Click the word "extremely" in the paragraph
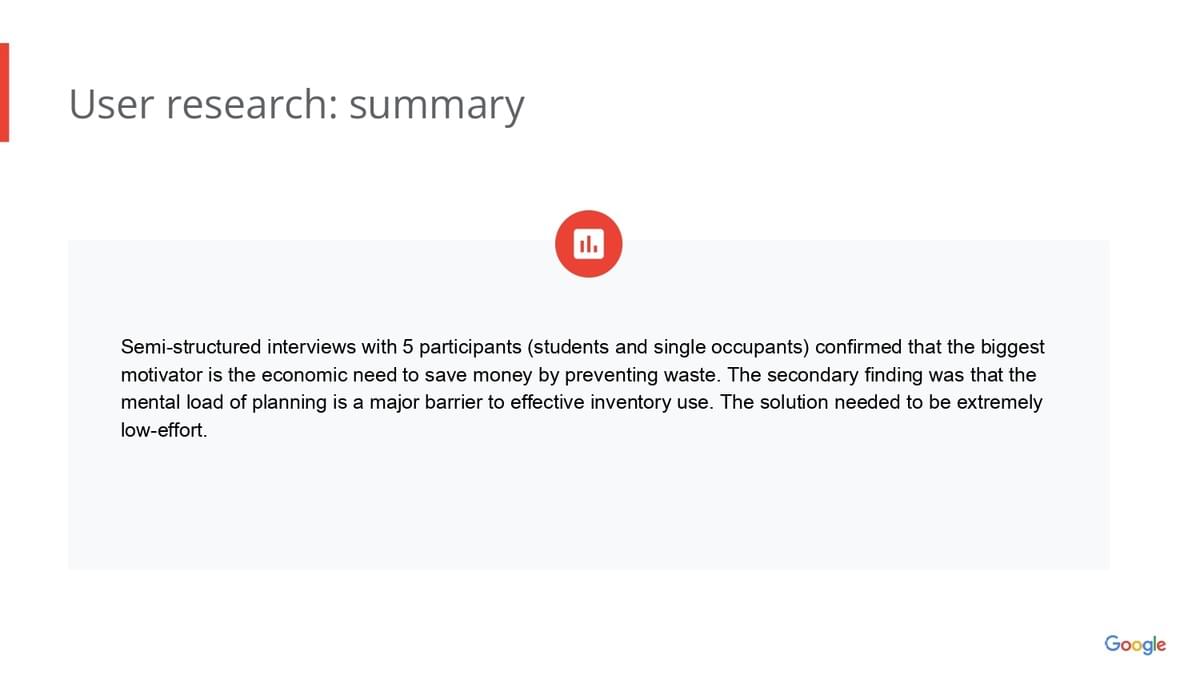 1000,402
